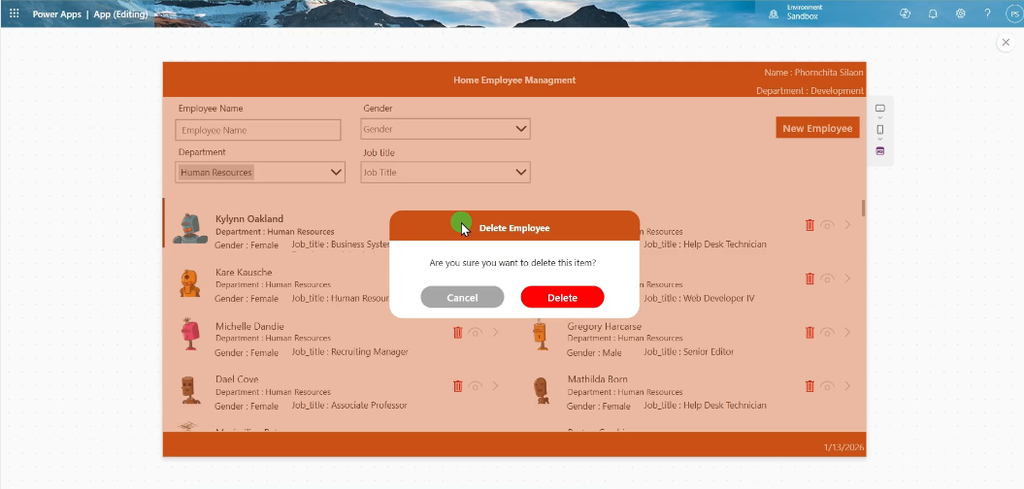Open the app launcher waffle icon
Image resolution: width=1024 pixels, height=489 pixels.
pos(14,13)
